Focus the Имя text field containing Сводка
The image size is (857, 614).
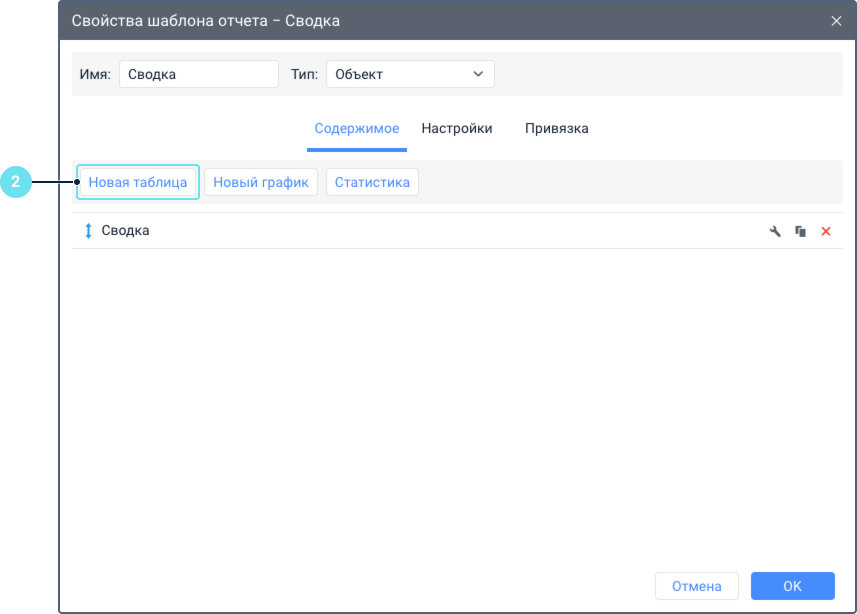(x=198, y=74)
